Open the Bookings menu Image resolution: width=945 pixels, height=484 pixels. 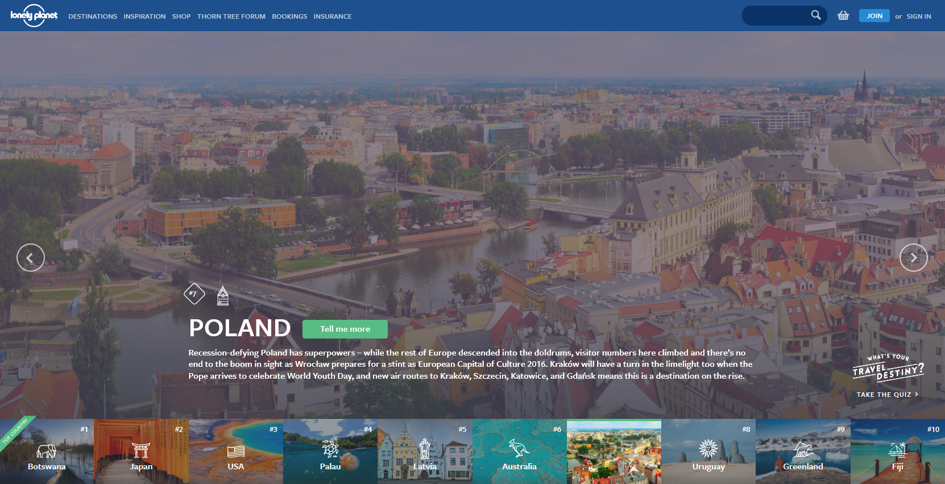tap(289, 16)
